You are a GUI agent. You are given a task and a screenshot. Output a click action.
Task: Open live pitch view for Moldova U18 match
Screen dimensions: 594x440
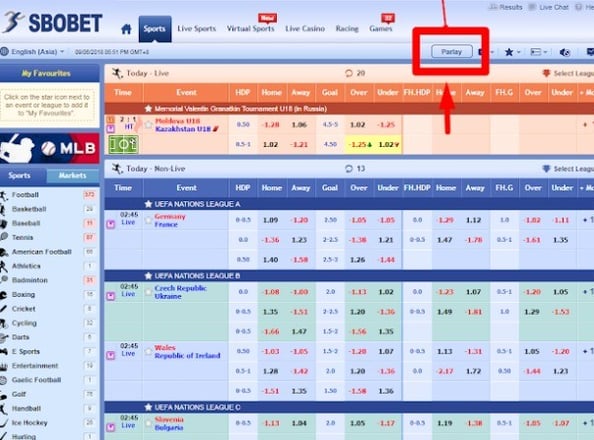(x=123, y=144)
